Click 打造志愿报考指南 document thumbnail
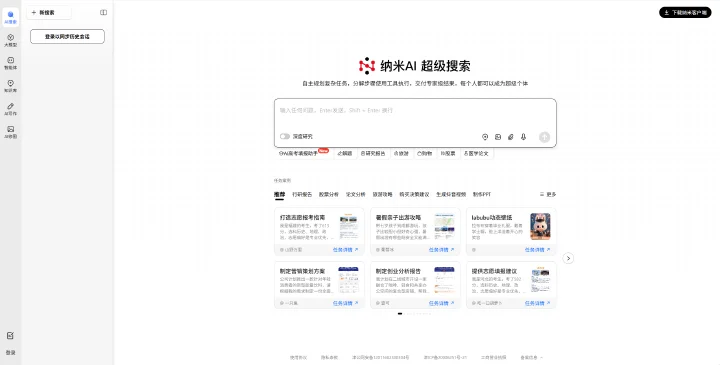Viewport: 720px width, 365px height. pos(349,226)
